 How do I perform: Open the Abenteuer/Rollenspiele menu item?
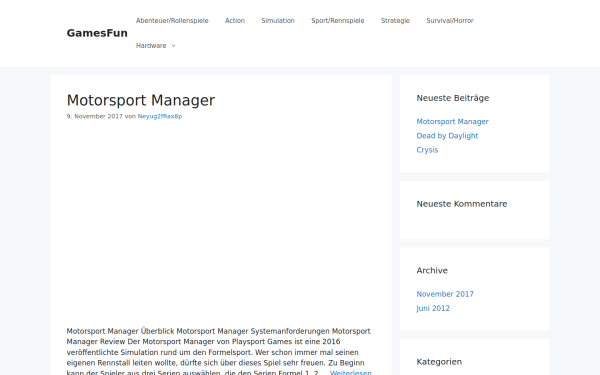pos(172,21)
